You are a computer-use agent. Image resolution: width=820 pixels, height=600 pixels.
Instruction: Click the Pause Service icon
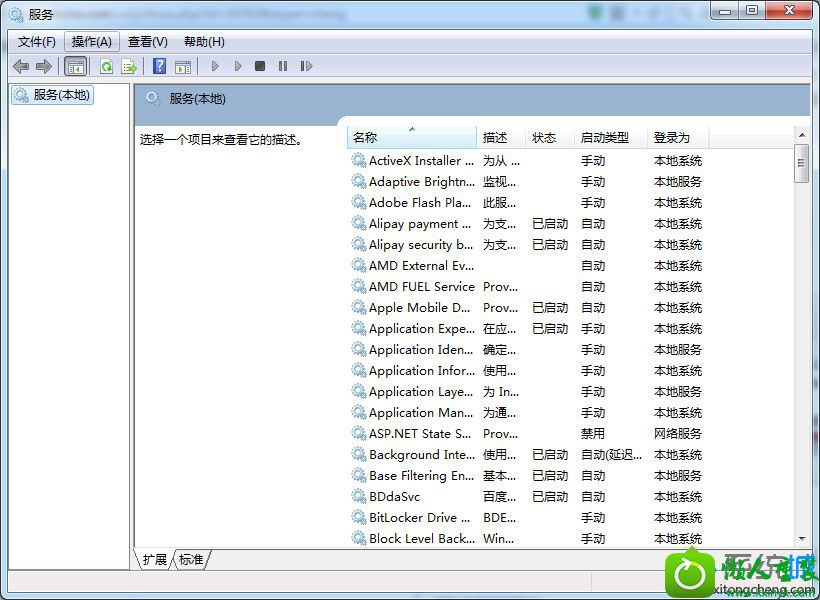283,66
